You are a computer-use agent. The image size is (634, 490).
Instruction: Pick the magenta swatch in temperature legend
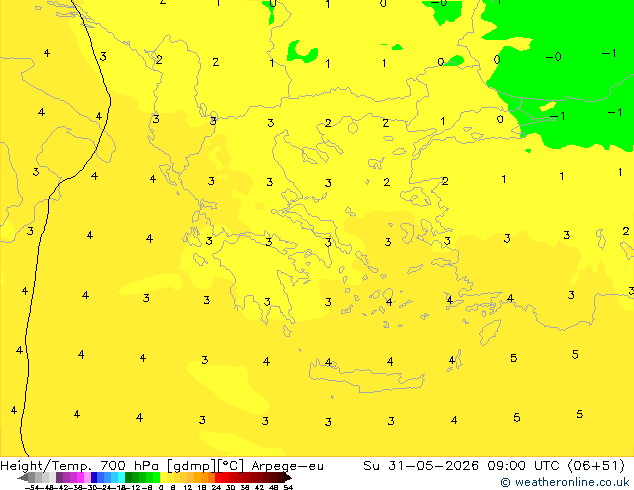80,477
